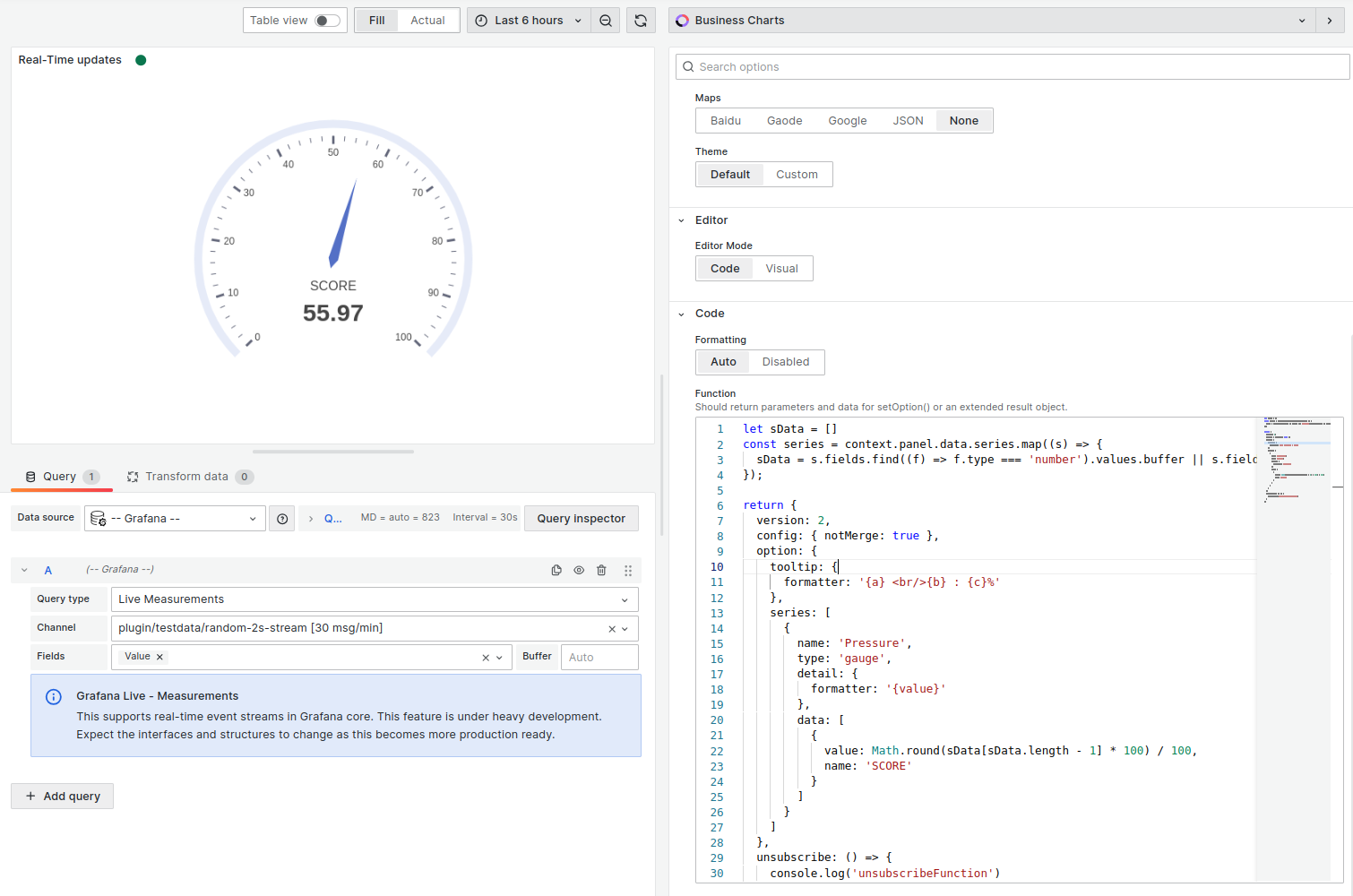1353x896 pixels.
Task: Select the Visual editor mode tab
Action: 781,268
